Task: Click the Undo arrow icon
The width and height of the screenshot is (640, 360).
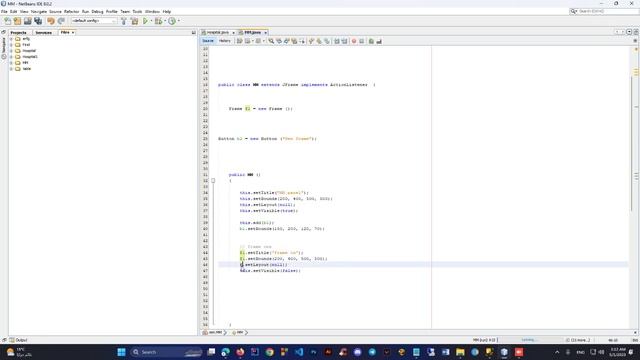Action: 51,21
